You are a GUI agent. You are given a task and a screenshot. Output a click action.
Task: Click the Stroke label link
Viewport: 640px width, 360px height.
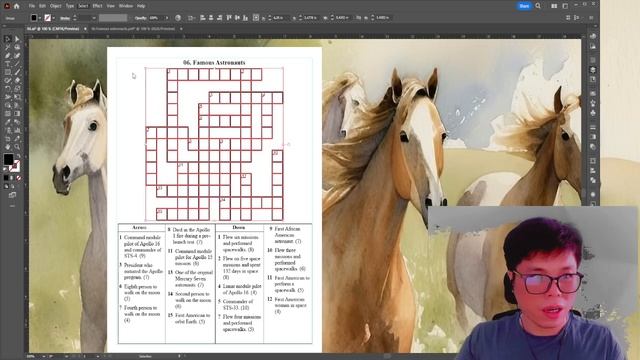coord(64,18)
